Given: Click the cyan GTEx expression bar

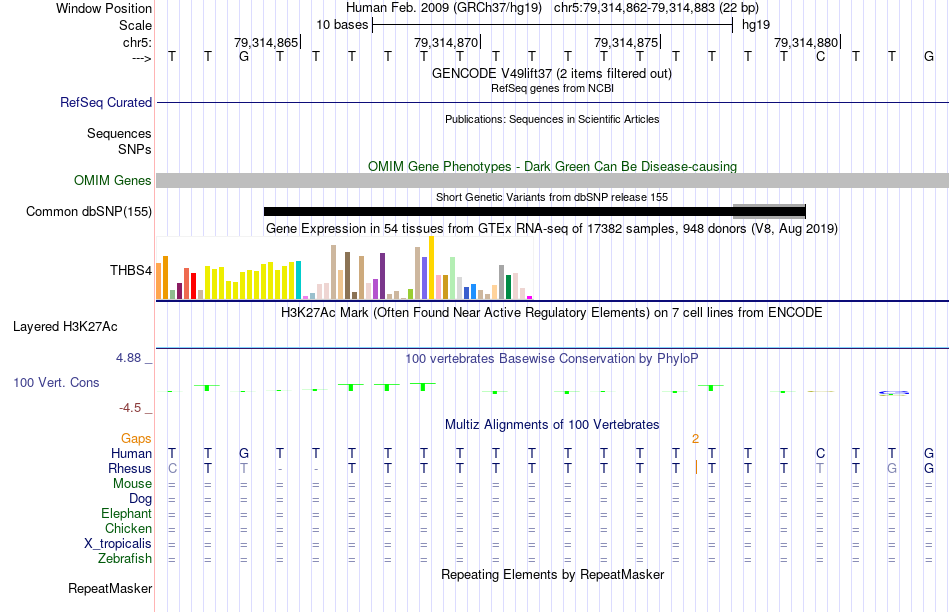Looking at the screenshot, I should 298,279.
